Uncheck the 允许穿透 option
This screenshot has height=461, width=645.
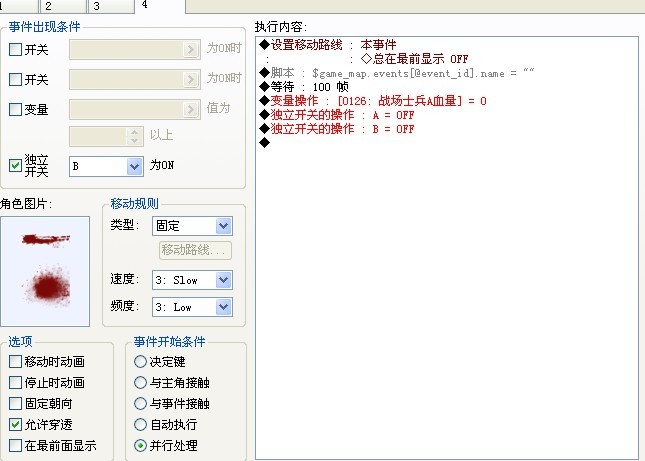pos(15,424)
